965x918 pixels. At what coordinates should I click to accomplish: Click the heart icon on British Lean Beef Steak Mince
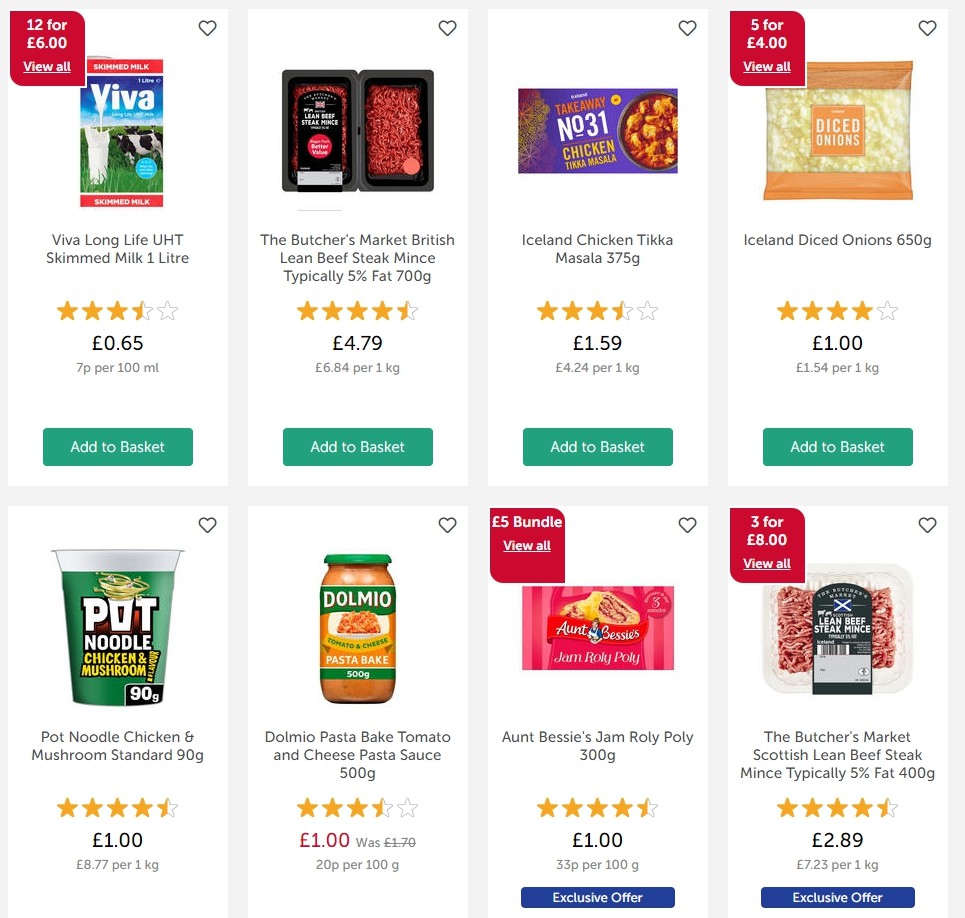pyautogui.click(x=447, y=28)
